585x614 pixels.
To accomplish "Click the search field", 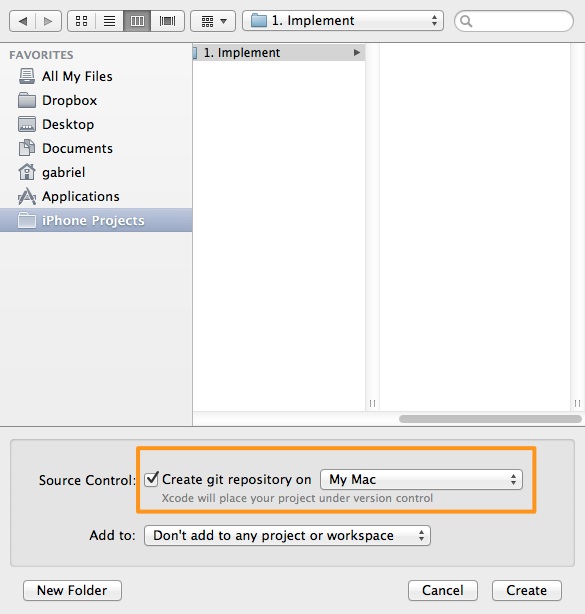I will pos(514,21).
